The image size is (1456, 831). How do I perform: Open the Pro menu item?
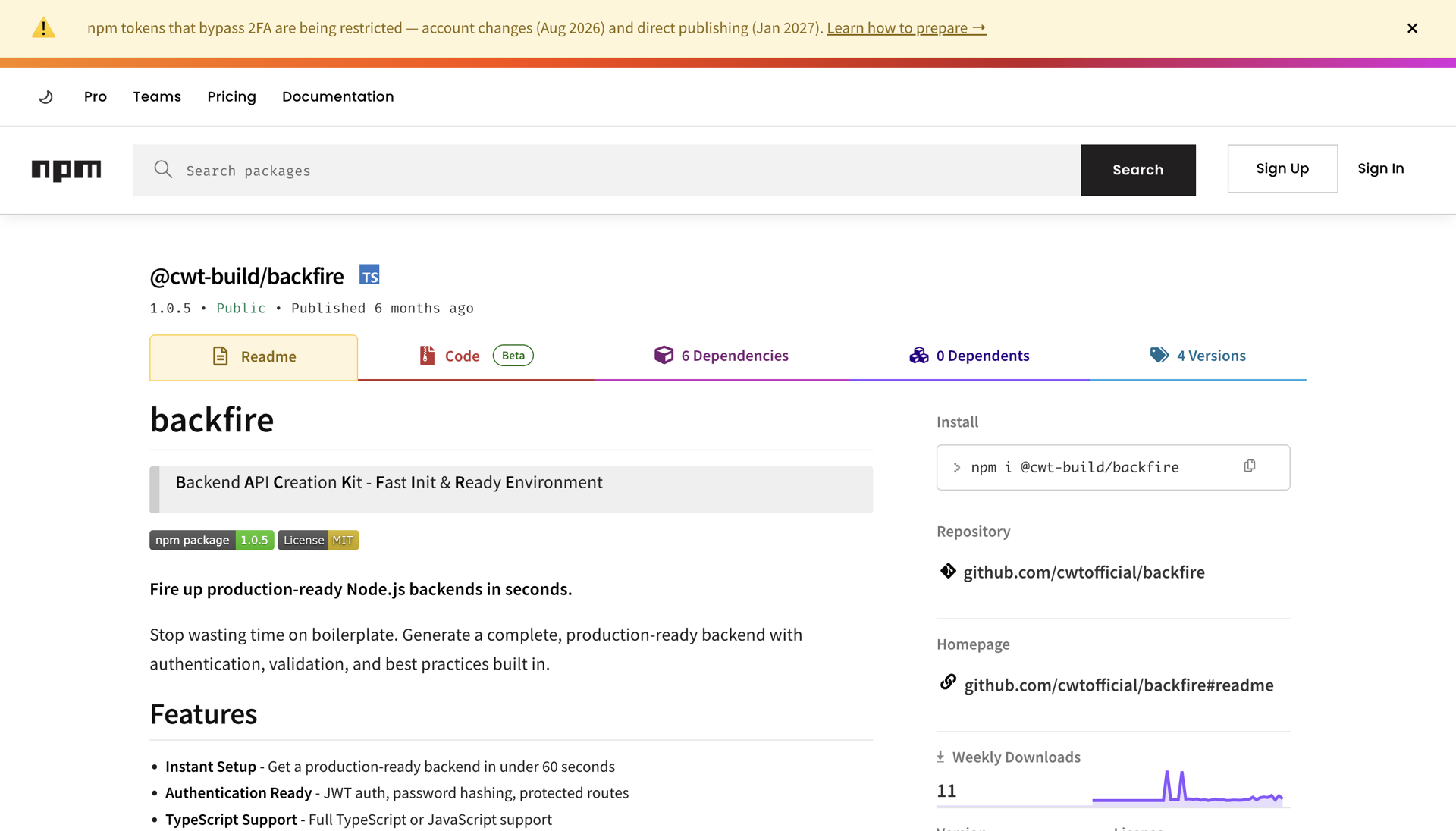(x=96, y=96)
